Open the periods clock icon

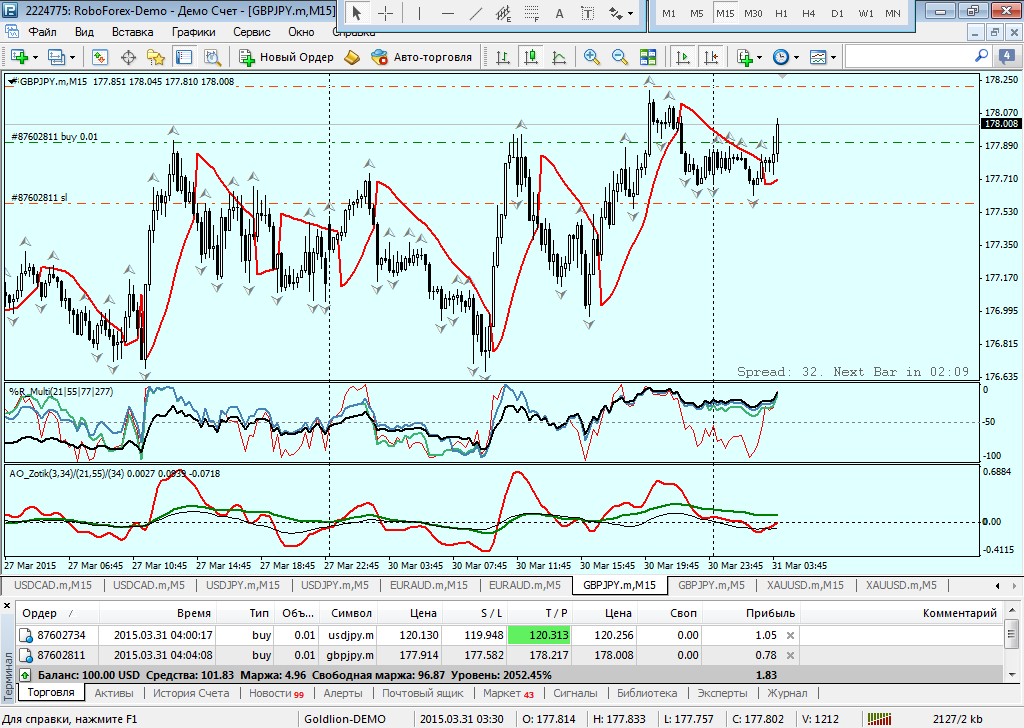(781, 57)
